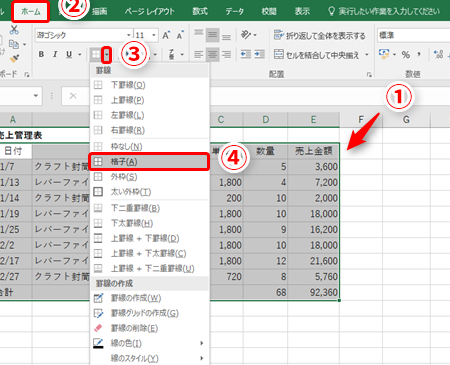Apply percent style format
The width and height of the screenshot is (450, 365).
coord(406,55)
